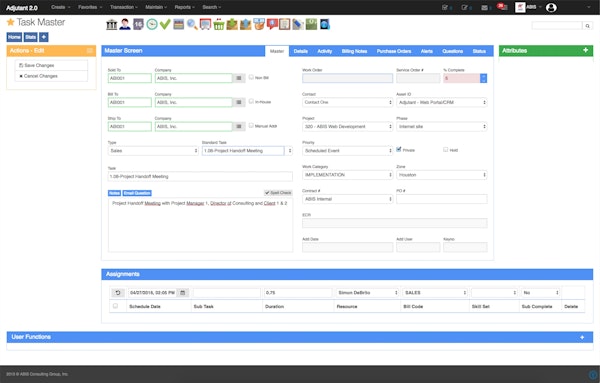Open the user profile avatar icon

[551, 7]
